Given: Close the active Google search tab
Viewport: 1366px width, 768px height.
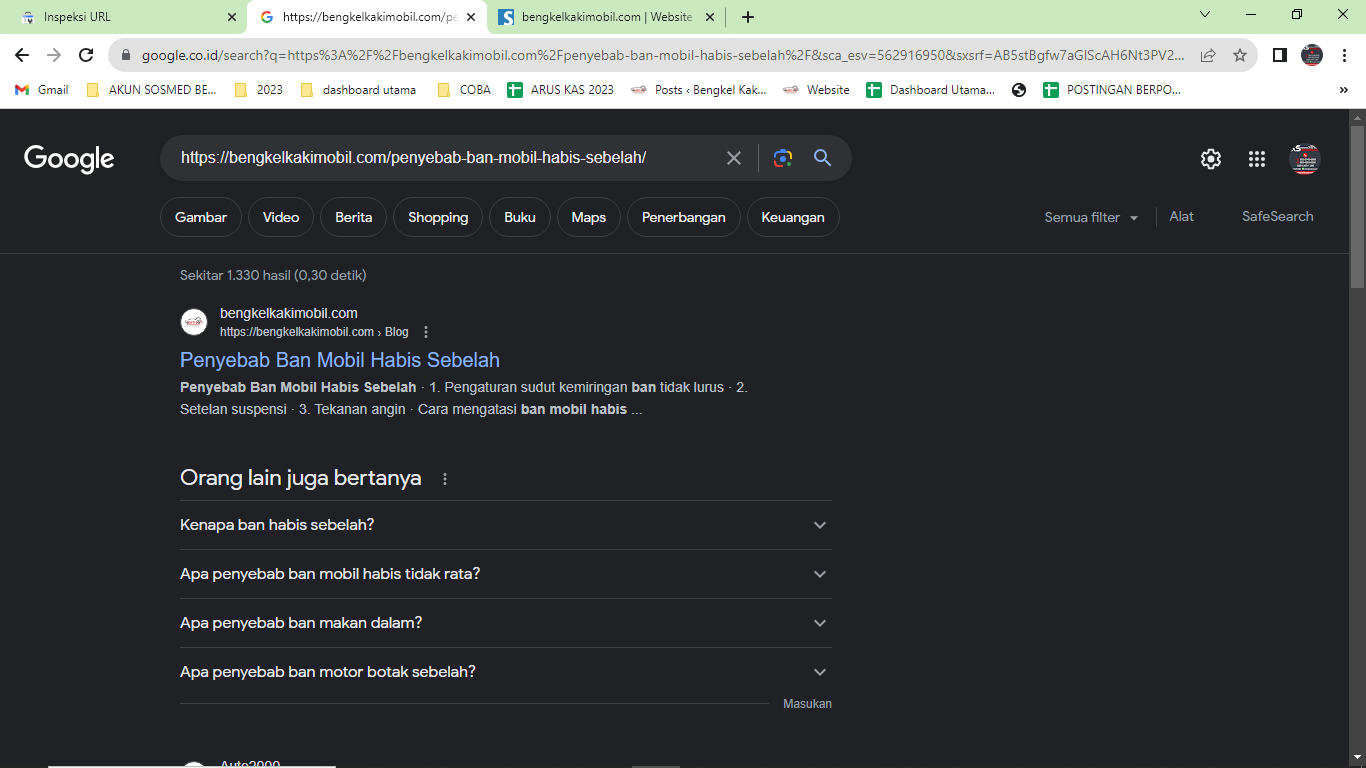Looking at the screenshot, I should click(x=470, y=17).
